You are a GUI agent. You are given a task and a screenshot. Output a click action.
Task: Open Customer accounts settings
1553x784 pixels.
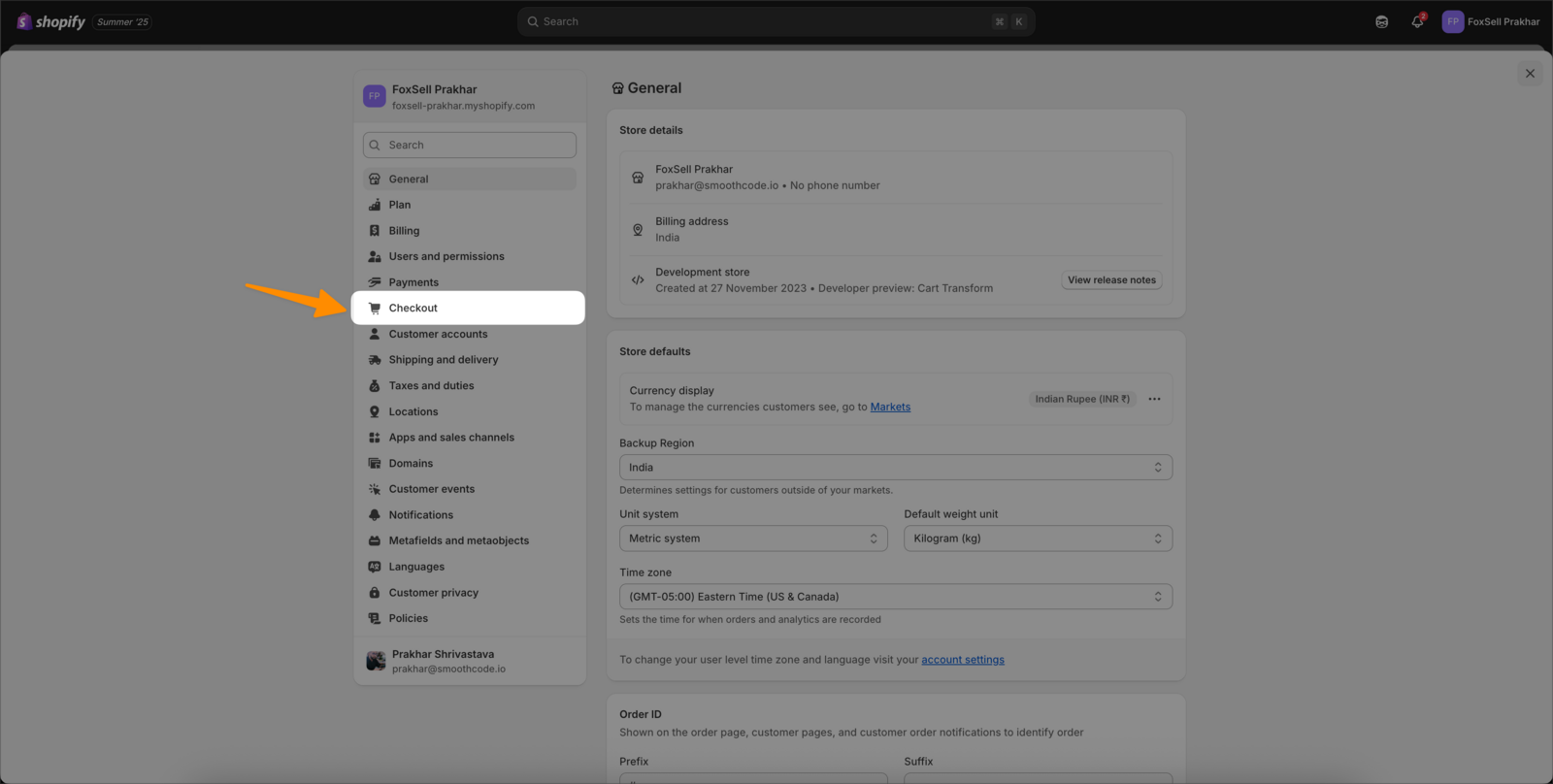pyautogui.click(x=470, y=334)
